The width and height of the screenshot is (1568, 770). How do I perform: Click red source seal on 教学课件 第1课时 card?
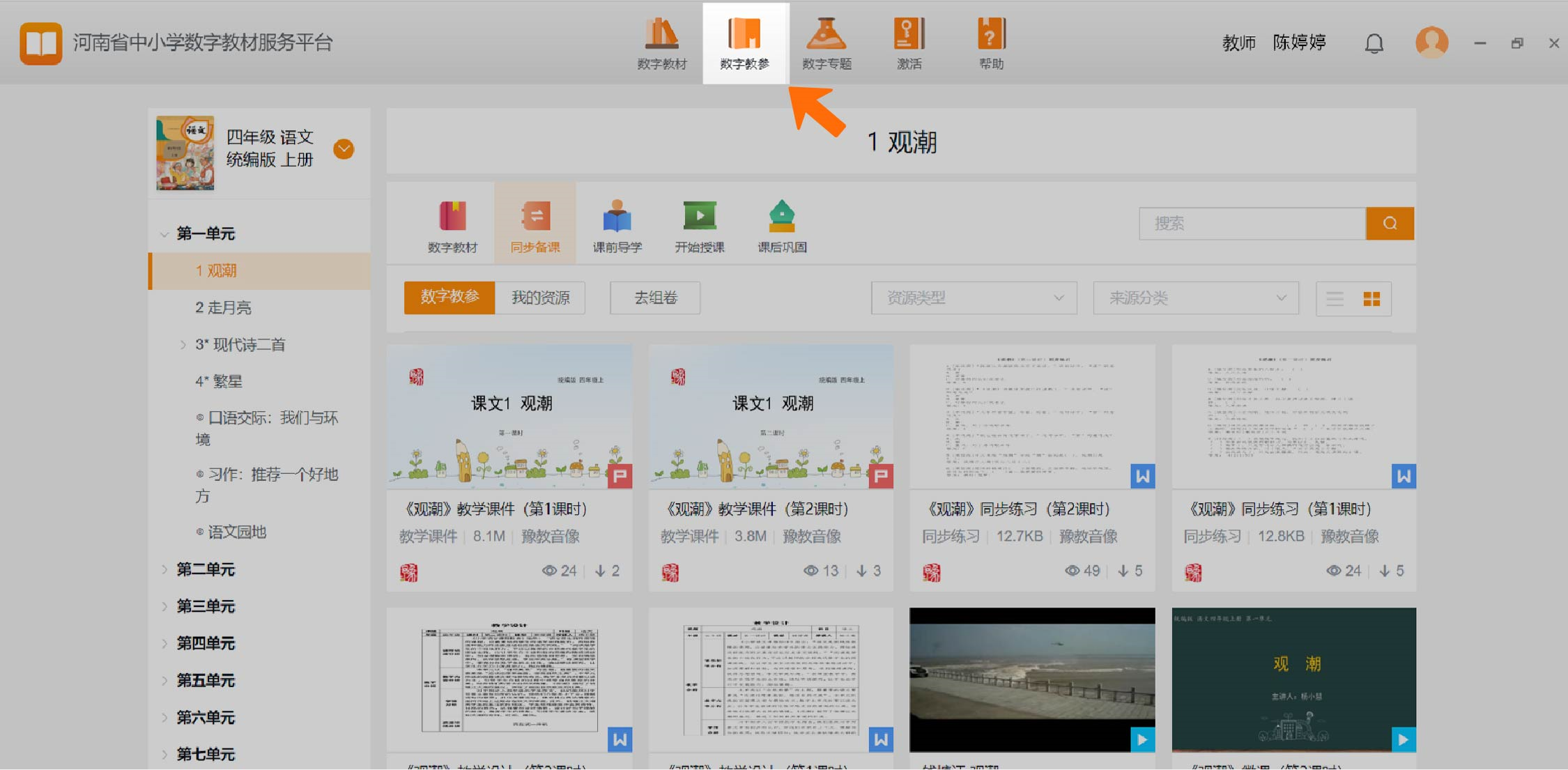[409, 573]
